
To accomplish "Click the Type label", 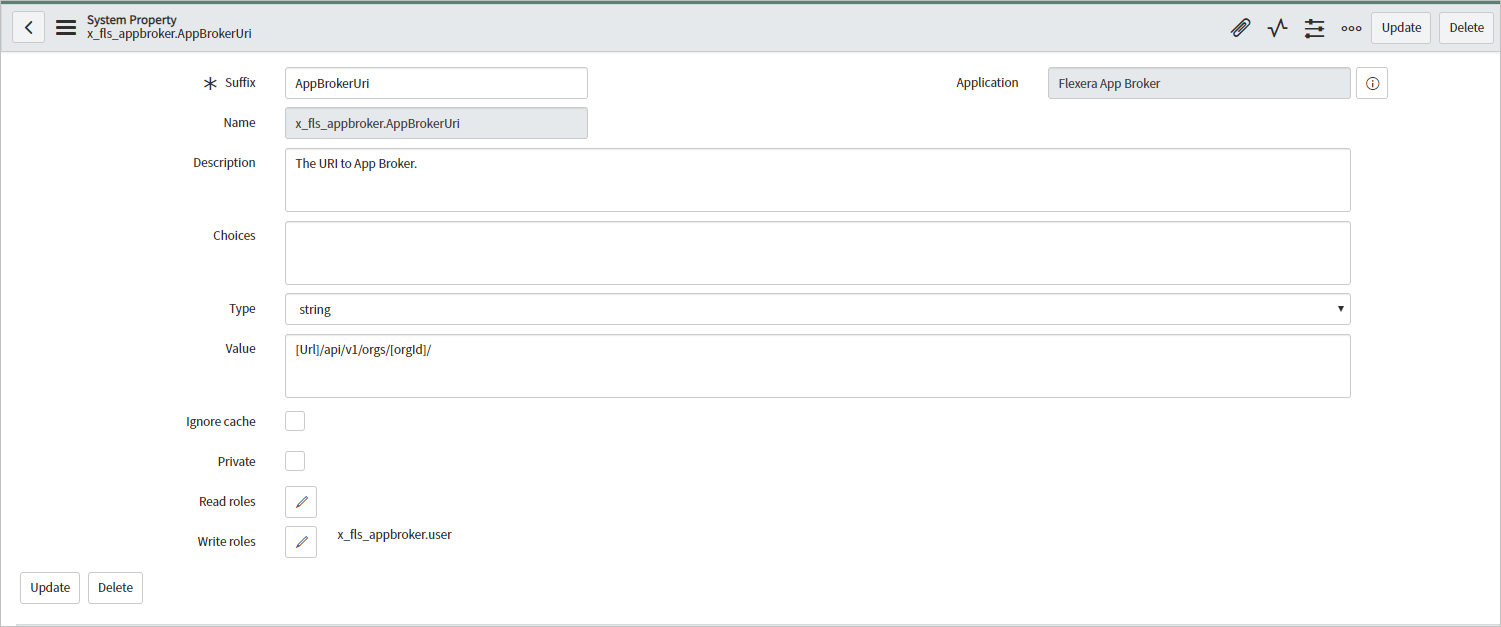I will [x=242, y=309].
